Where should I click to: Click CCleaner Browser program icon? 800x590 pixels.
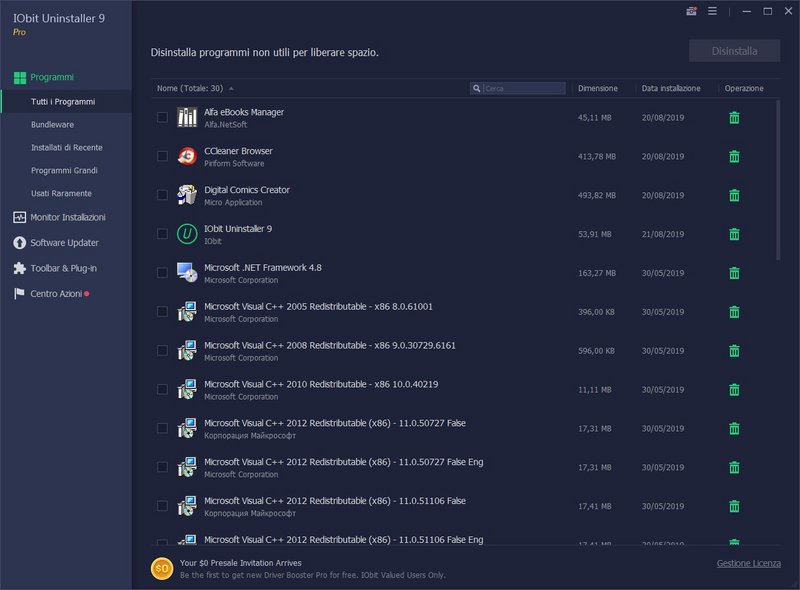point(187,156)
